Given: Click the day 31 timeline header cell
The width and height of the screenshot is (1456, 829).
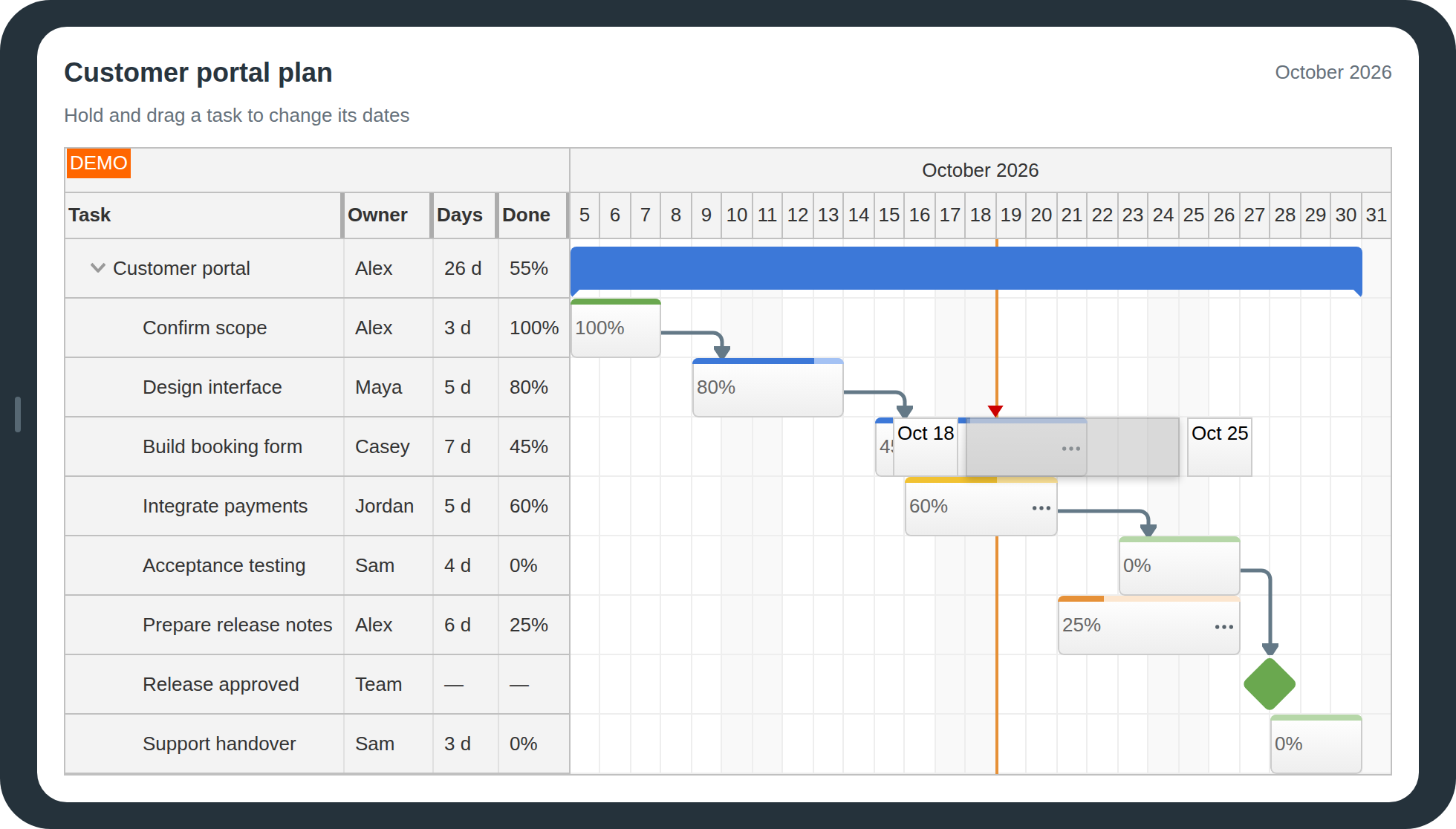Looking at the screenshot, I should (x=1377, y=215).
